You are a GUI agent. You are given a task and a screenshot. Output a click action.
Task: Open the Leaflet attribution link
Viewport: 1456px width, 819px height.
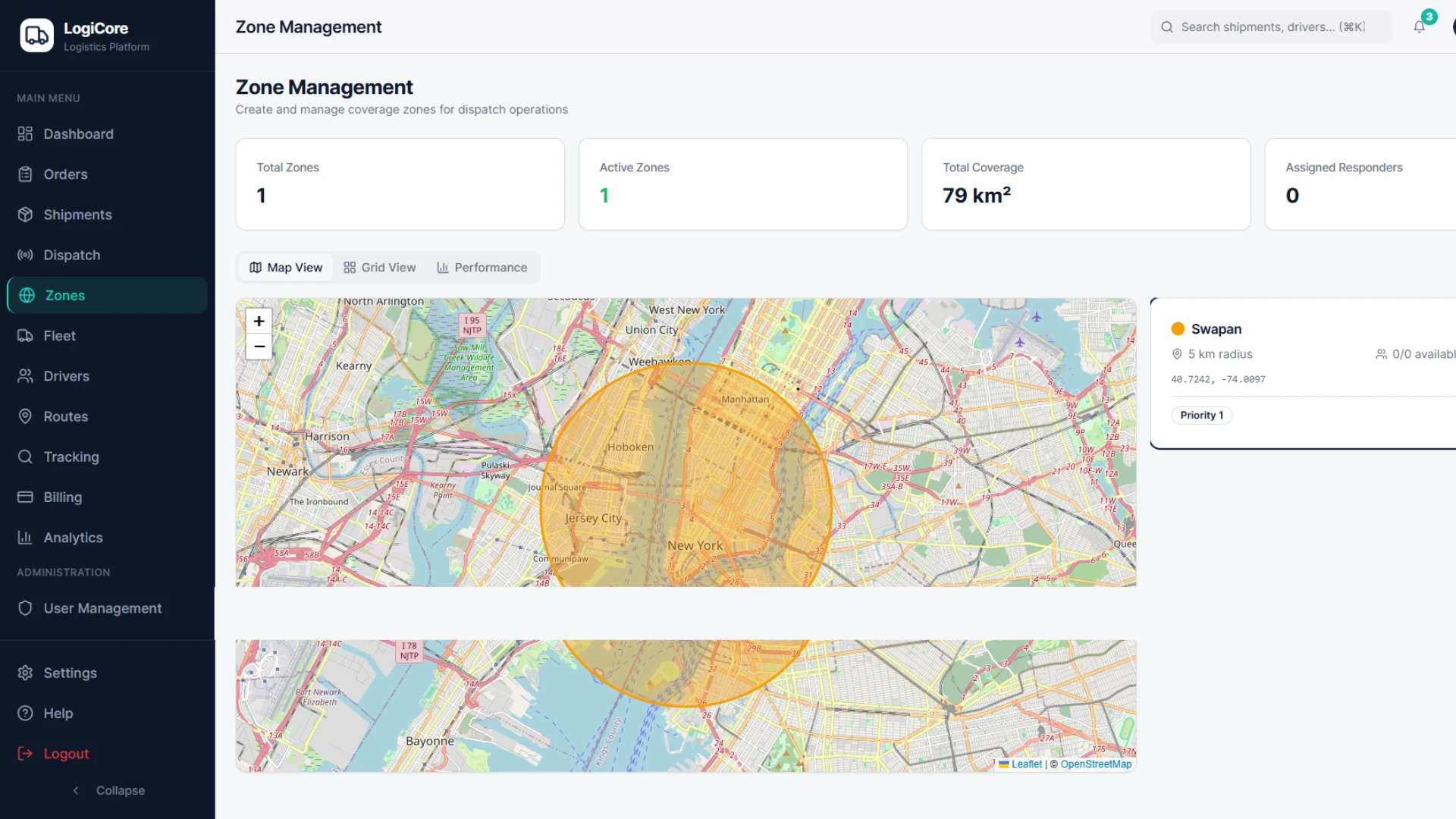(1026, 764)
